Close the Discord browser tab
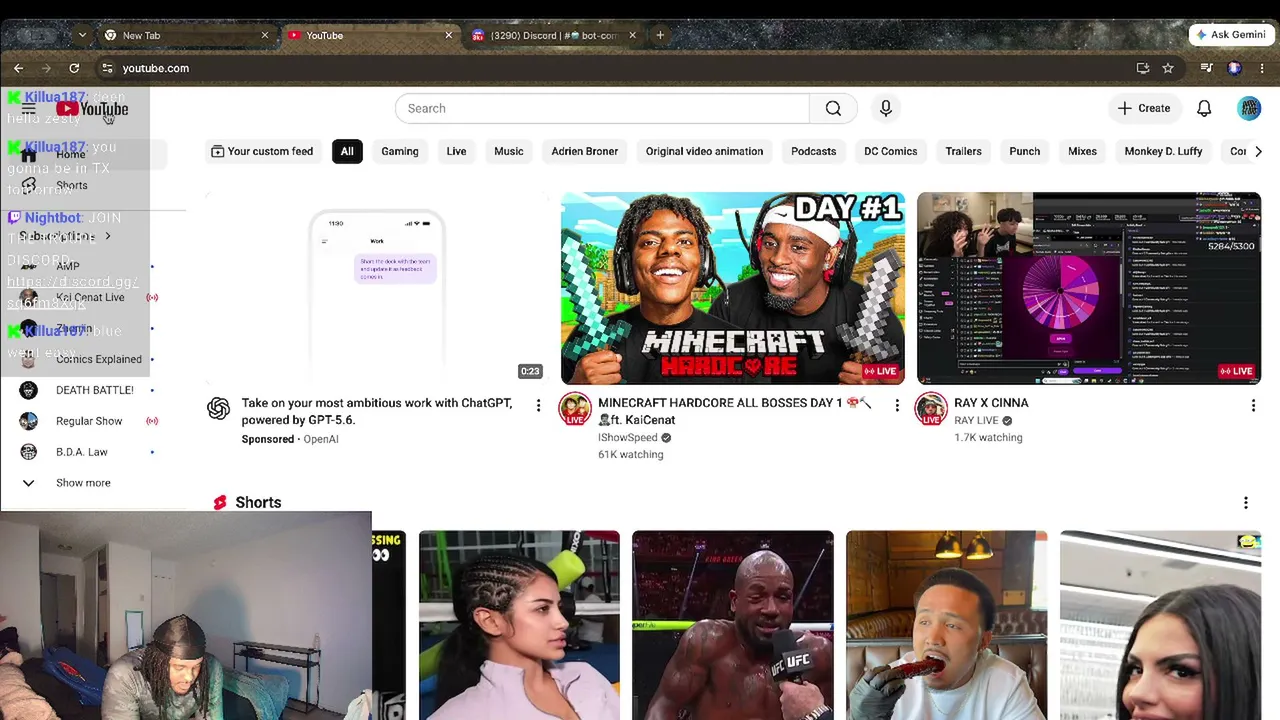The width and height of the screenshot is (1280, 720). 632,35
